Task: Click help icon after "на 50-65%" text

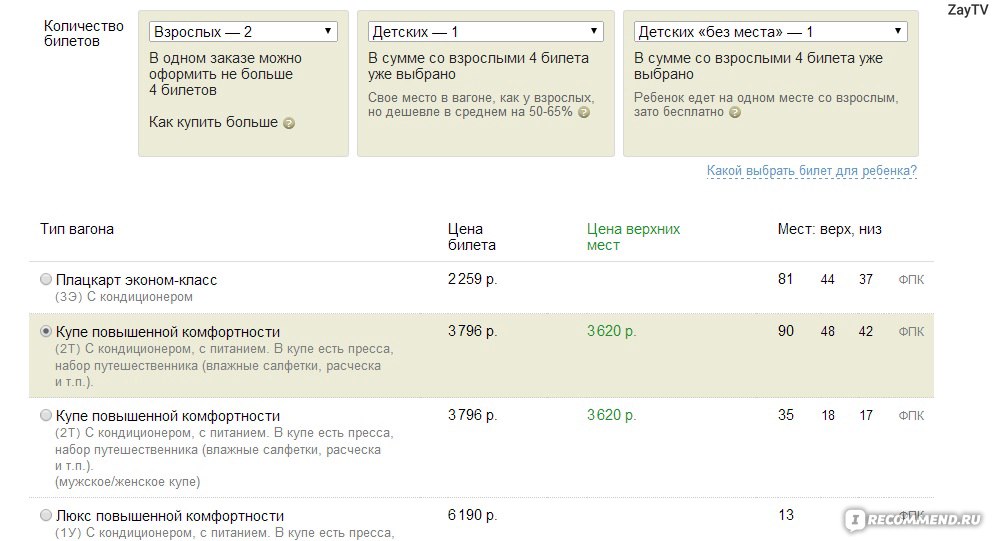Action: [583, 113]
